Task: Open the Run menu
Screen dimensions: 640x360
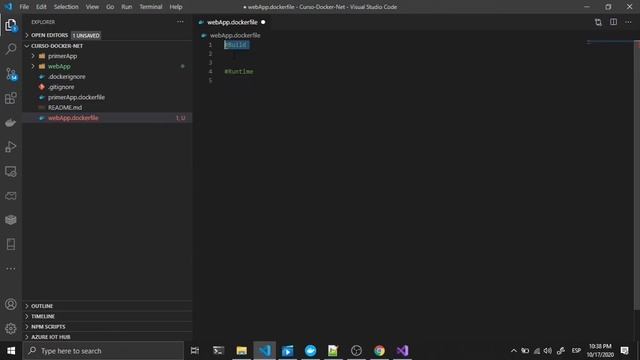Action: tap(127, 7)
